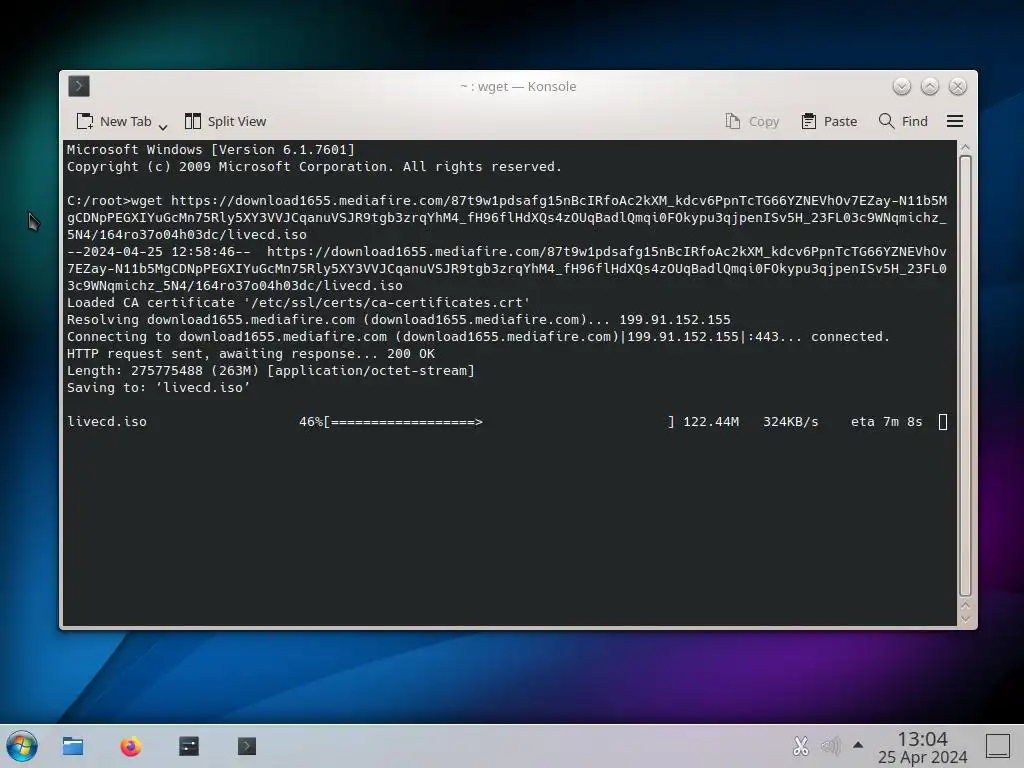Click the 122.44M downloaded size value

(x=711, y=422)
